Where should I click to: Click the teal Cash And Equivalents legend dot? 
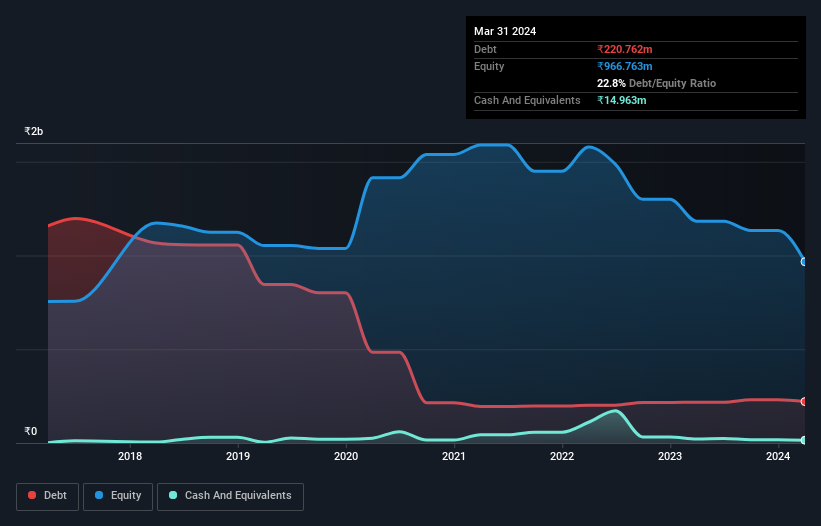(x=173, y=495)
